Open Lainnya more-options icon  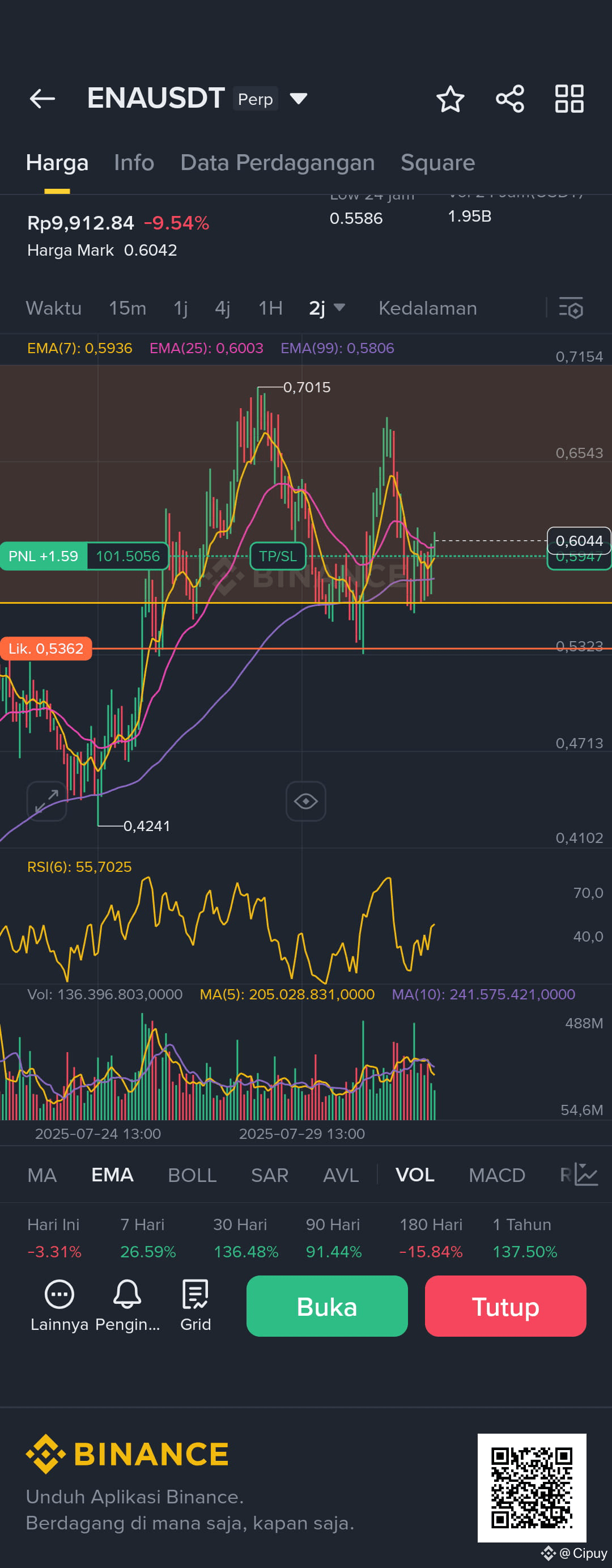[x=59, y=1306]
